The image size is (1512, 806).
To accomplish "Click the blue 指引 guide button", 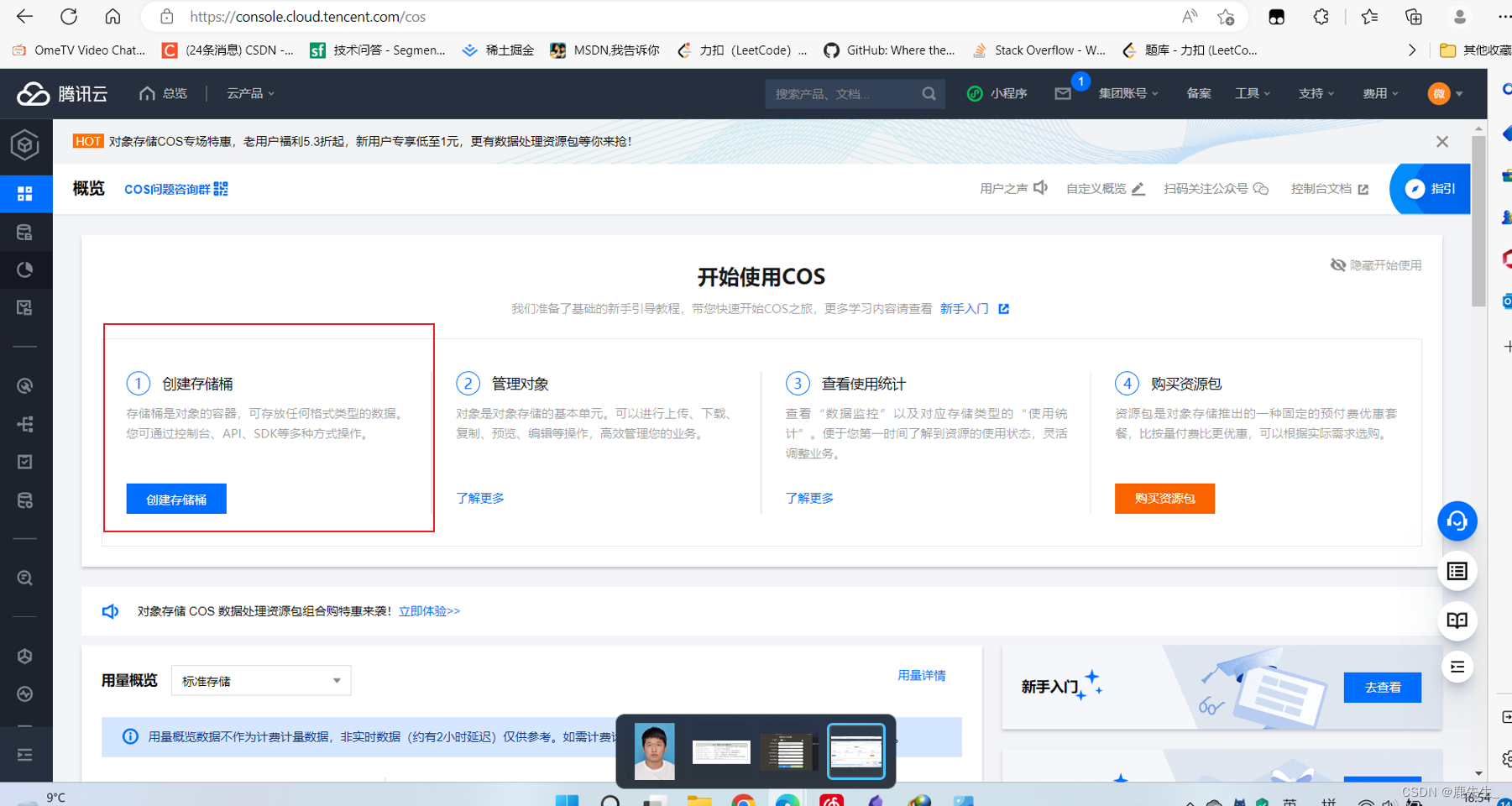I will [x=1431, y=188].
